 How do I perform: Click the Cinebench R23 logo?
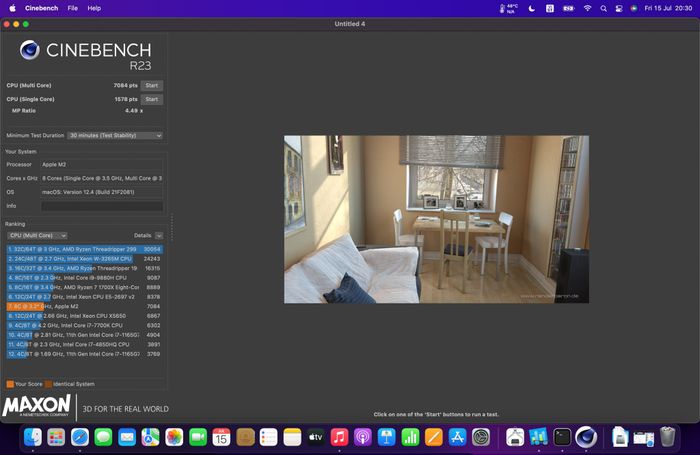coord(86,55)
